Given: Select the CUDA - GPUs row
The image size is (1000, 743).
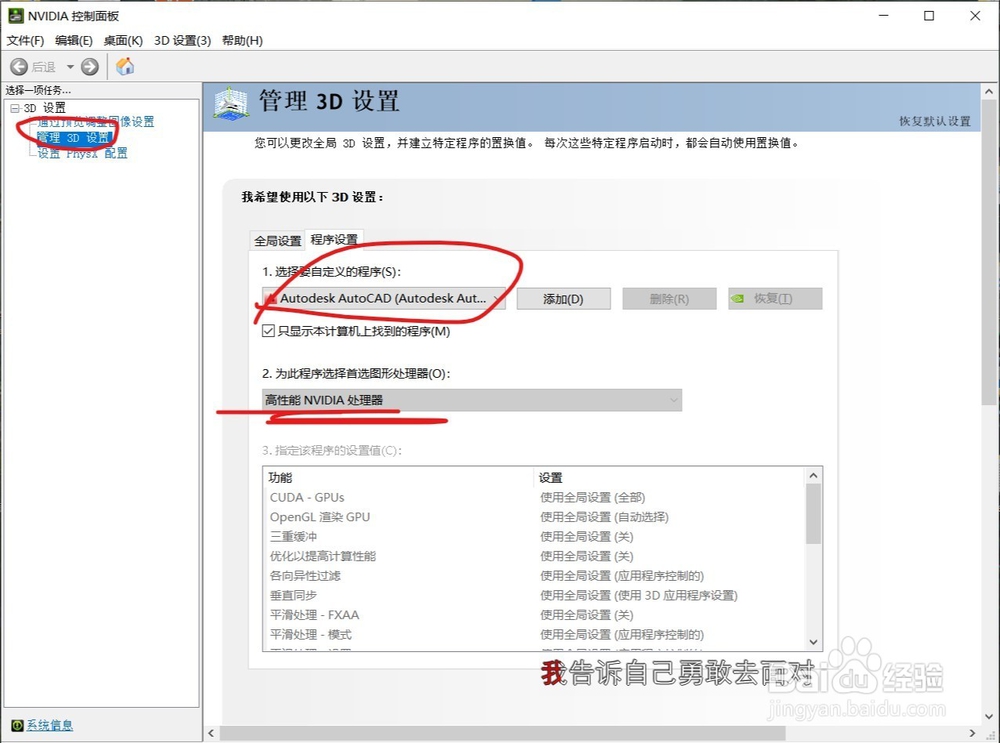Looking at the screenshot, I should click(x=534, y=497).
